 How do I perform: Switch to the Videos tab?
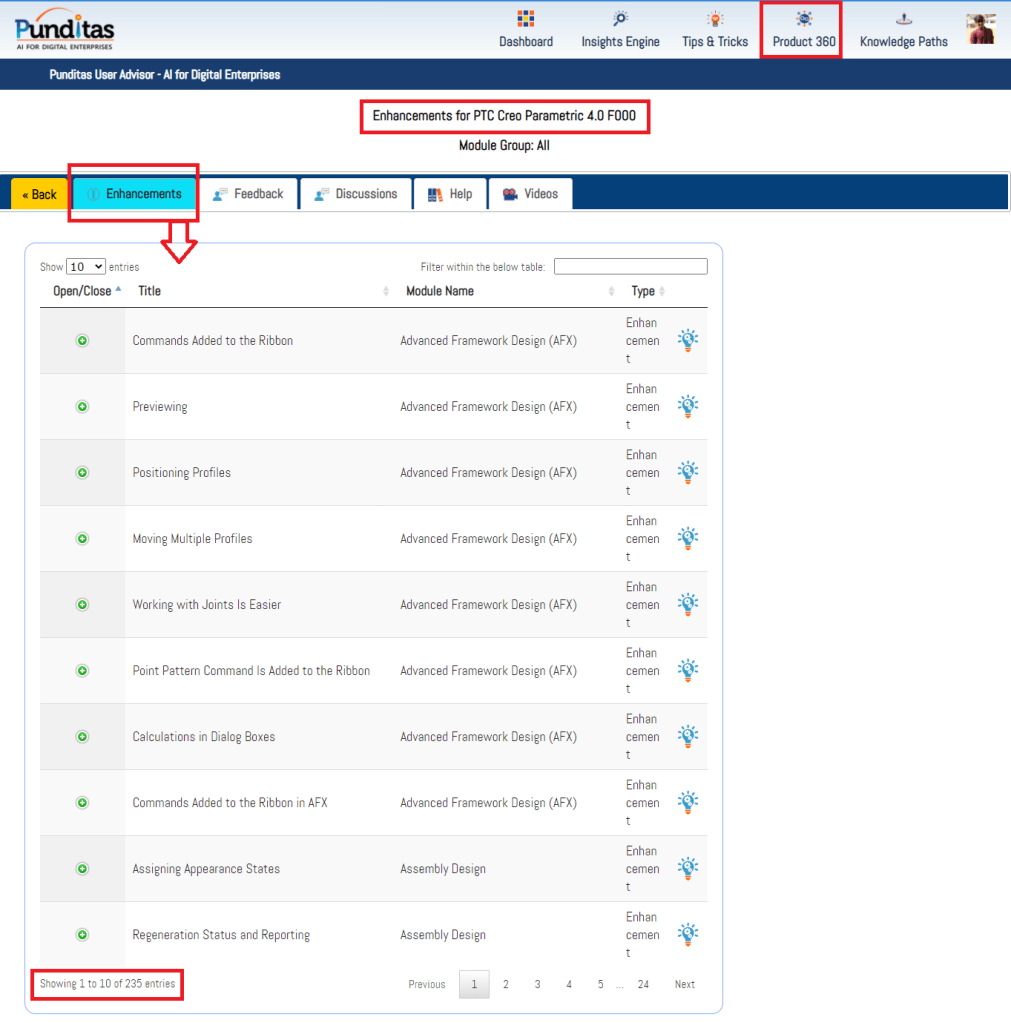point(530,194)
